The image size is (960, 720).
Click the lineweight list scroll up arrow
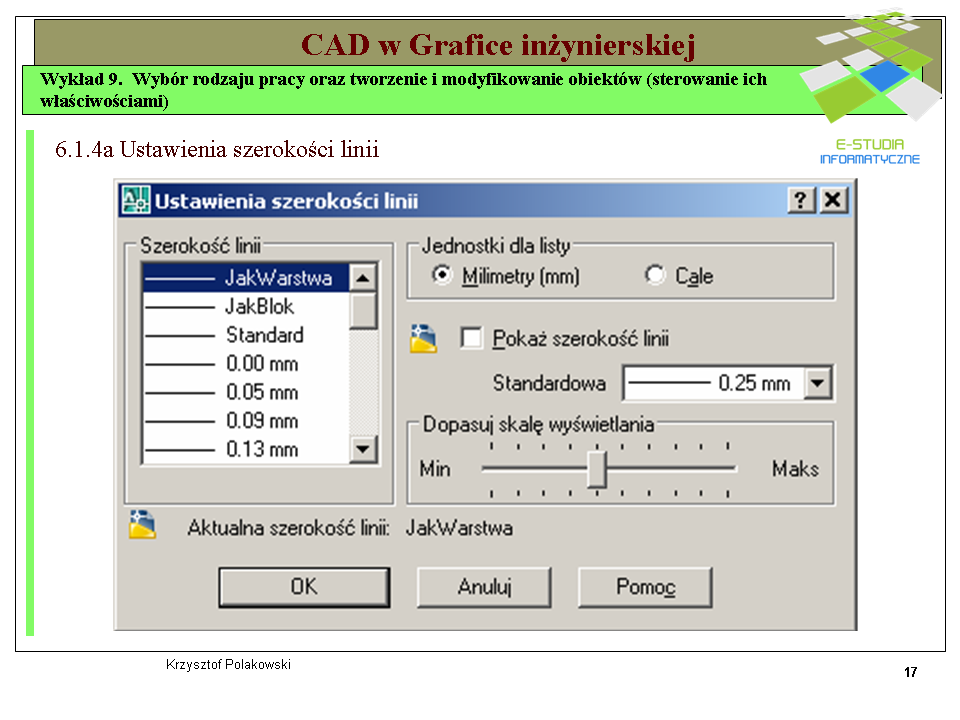pyautogui.click(x=363, y=278)
